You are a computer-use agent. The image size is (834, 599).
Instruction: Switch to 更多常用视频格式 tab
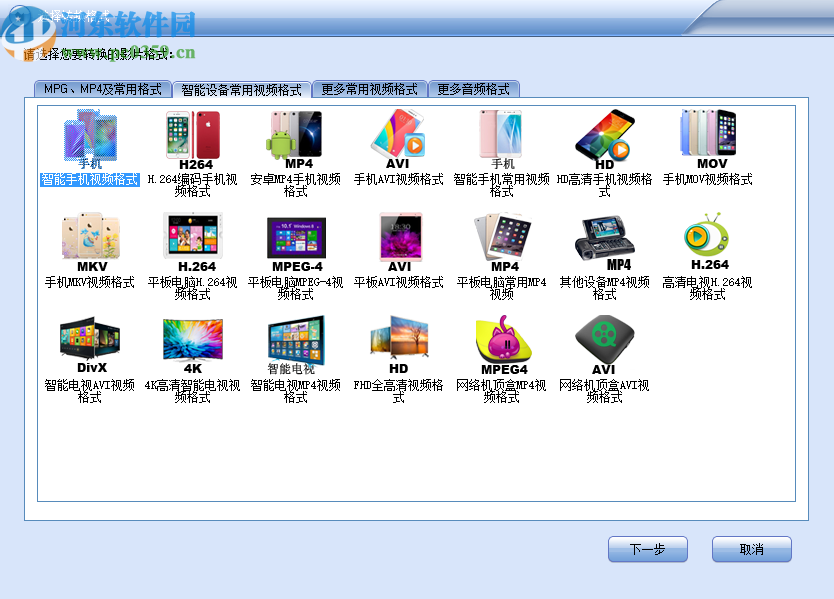pyautogui.click(x=370, y=89)
